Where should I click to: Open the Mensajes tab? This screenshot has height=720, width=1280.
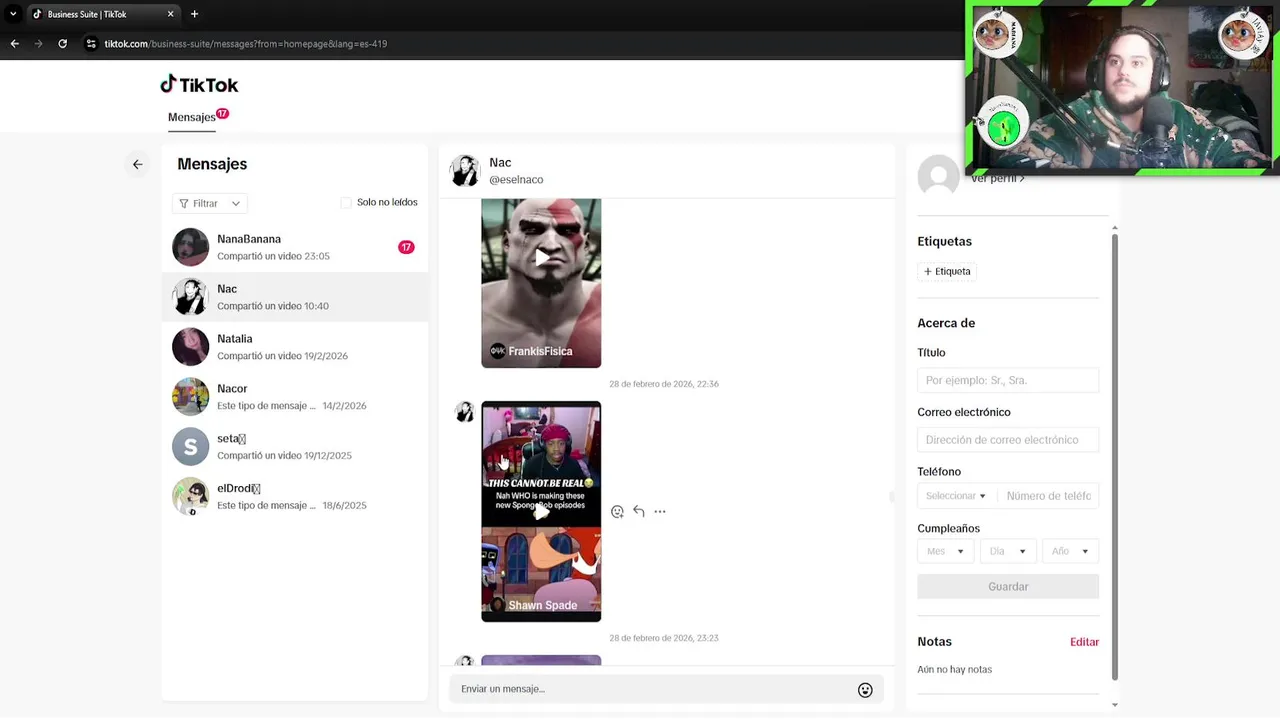point(192,117)
